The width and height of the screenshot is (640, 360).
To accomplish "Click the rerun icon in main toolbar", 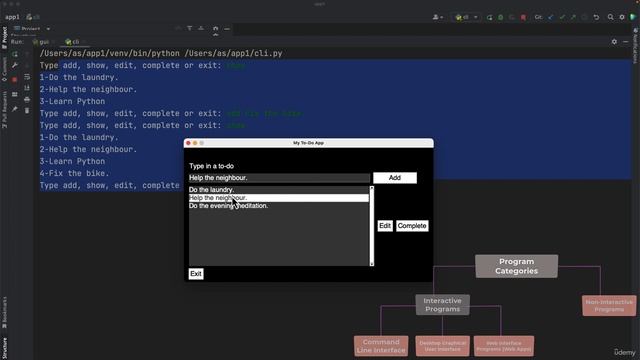I will pos(489,17).
